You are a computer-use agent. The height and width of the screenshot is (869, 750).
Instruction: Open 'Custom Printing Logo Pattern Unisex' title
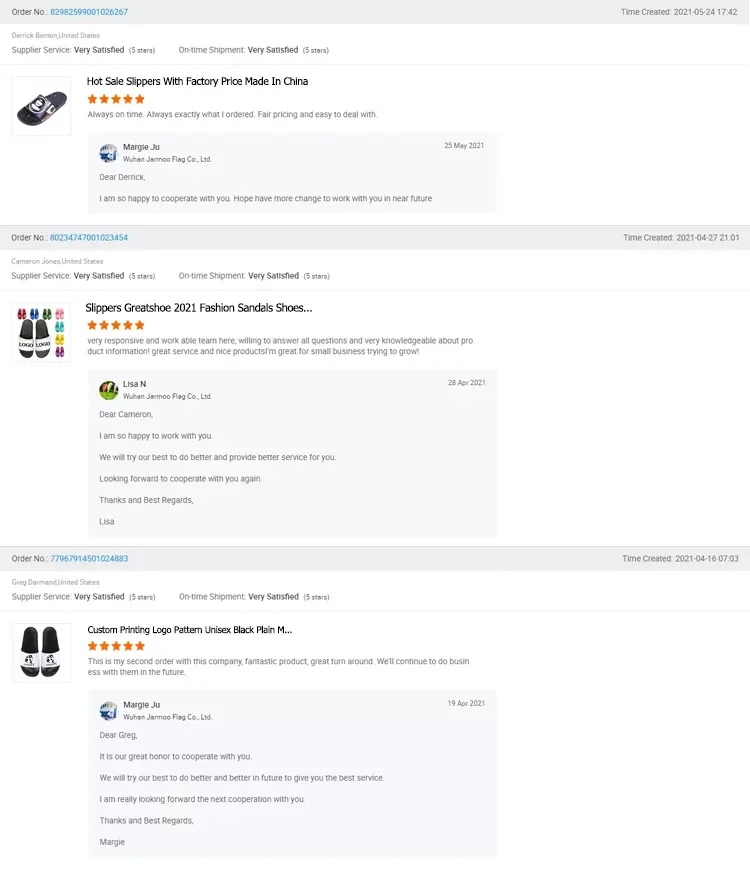point(190,630)
